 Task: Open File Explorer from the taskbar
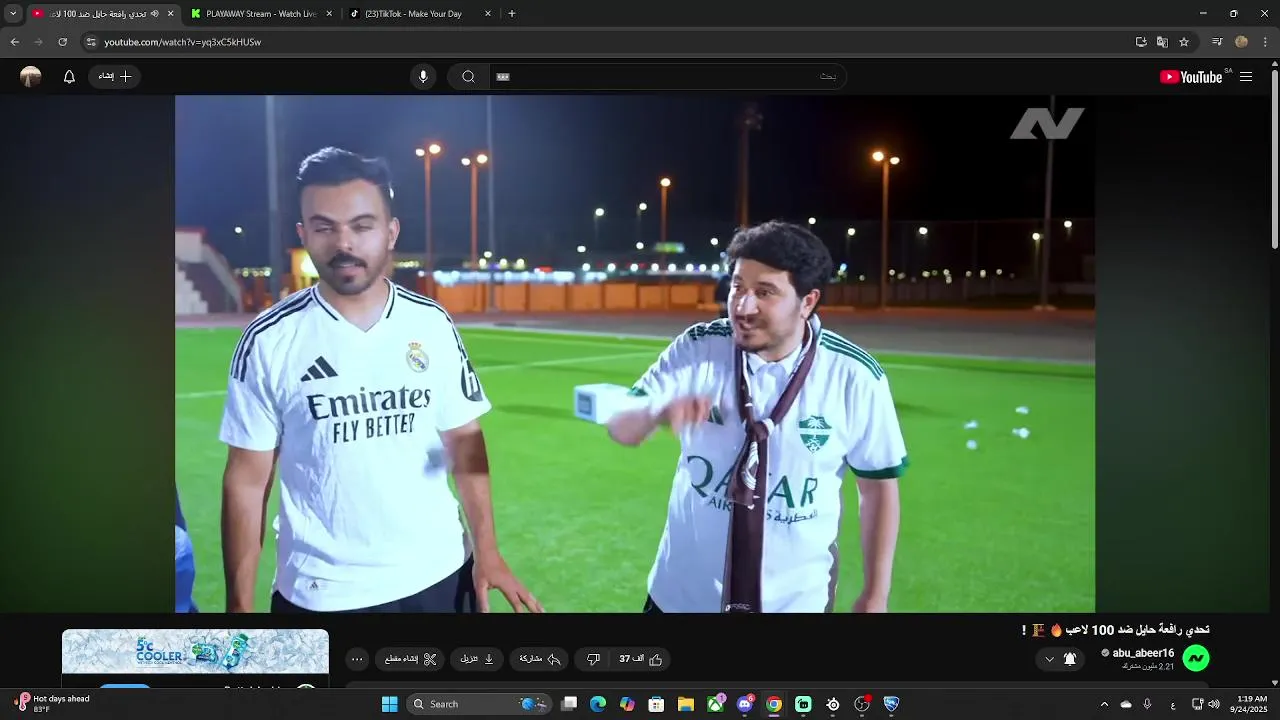click(x=686, y=704)
